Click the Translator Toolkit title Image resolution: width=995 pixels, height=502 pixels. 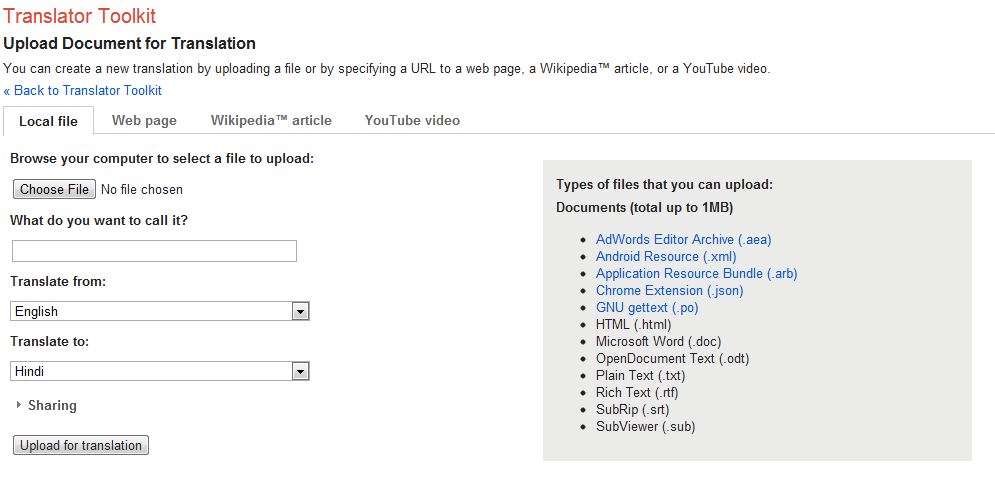(79, 16)
